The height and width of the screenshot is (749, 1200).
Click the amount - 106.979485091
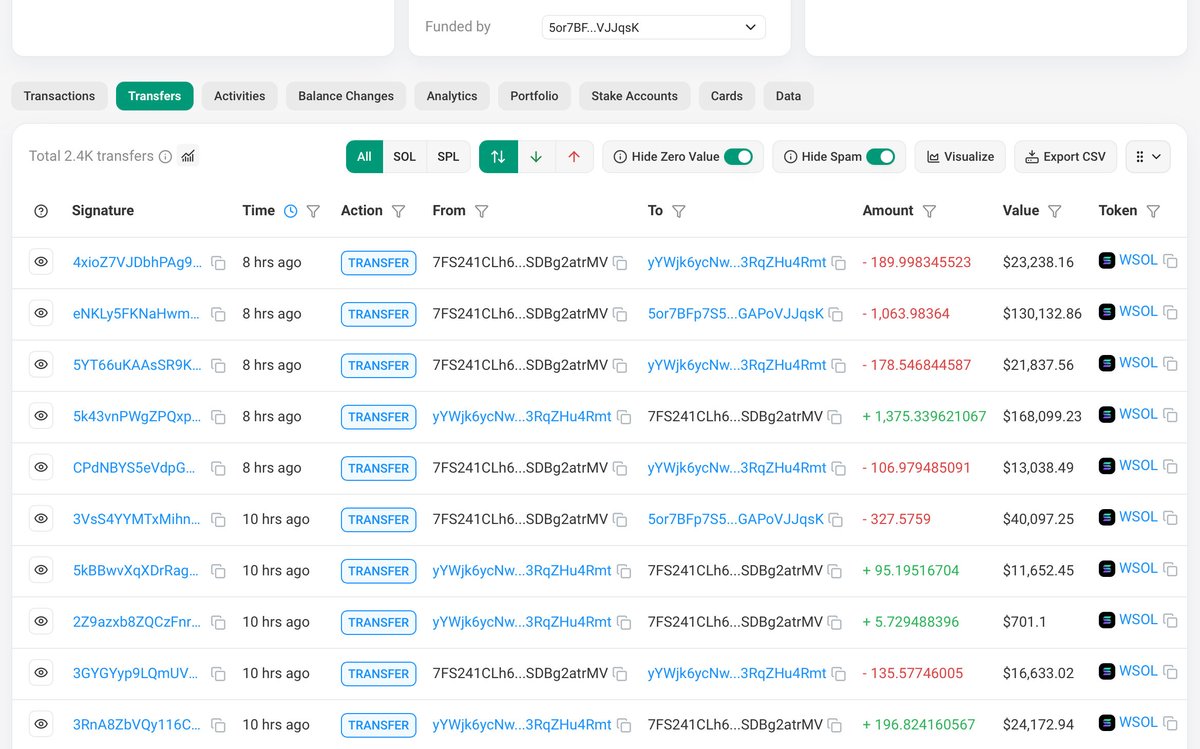click(917, 467)
